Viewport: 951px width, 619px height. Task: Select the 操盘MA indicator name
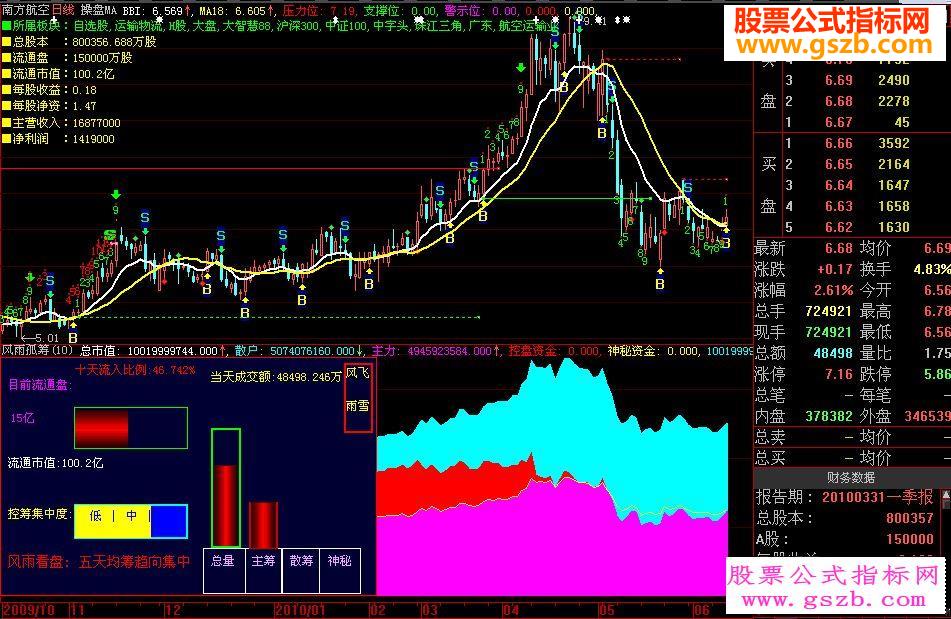[x=98, y=10]
